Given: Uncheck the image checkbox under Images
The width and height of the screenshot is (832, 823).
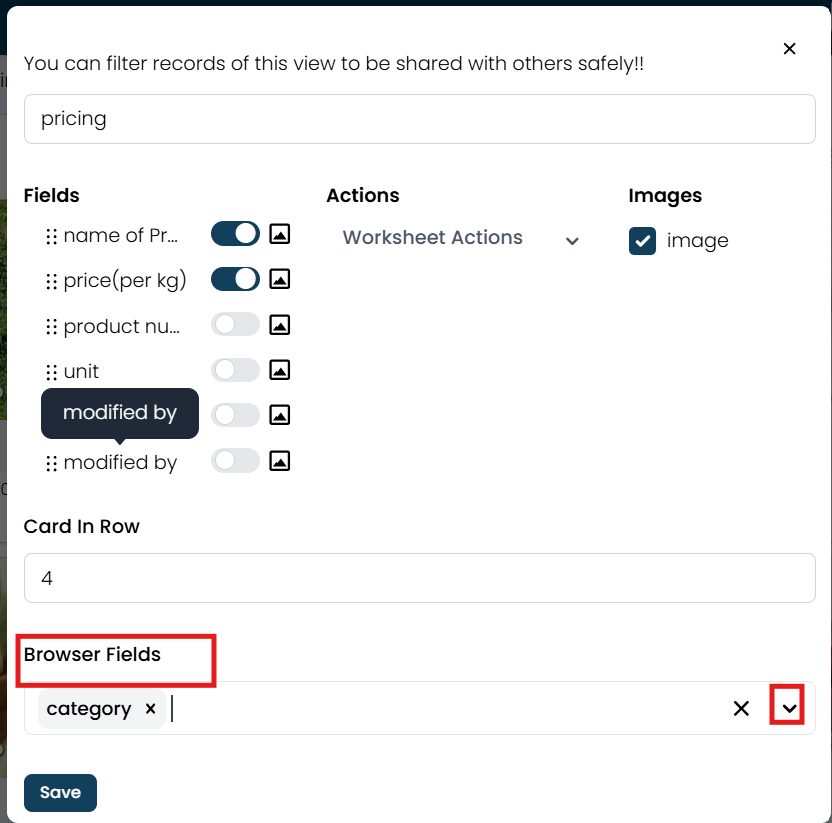Looking at the screenshot, I should click(642, 241).
